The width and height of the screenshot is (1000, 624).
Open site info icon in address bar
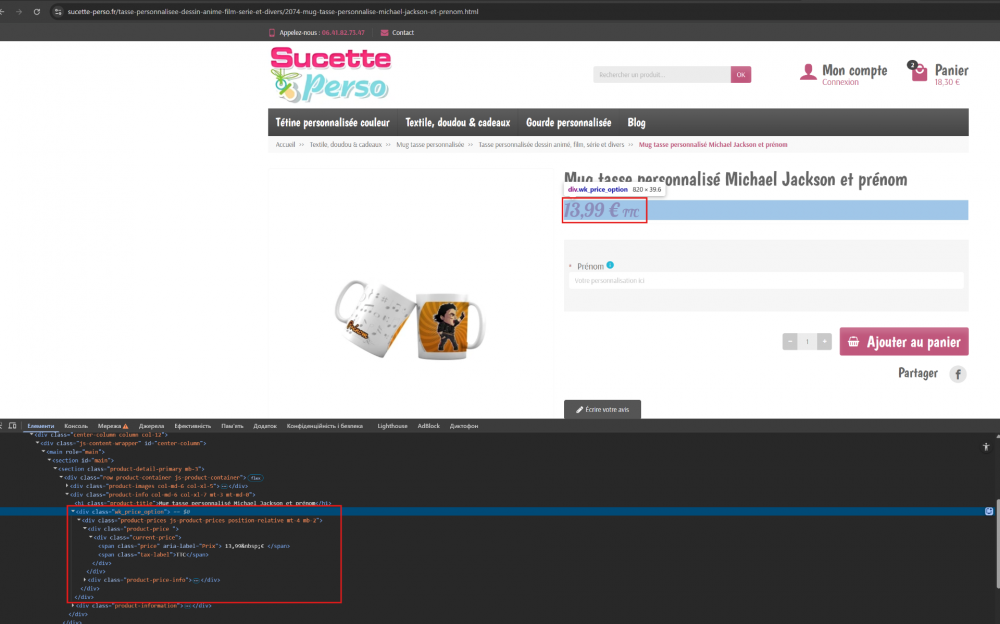tap(57, 11)
